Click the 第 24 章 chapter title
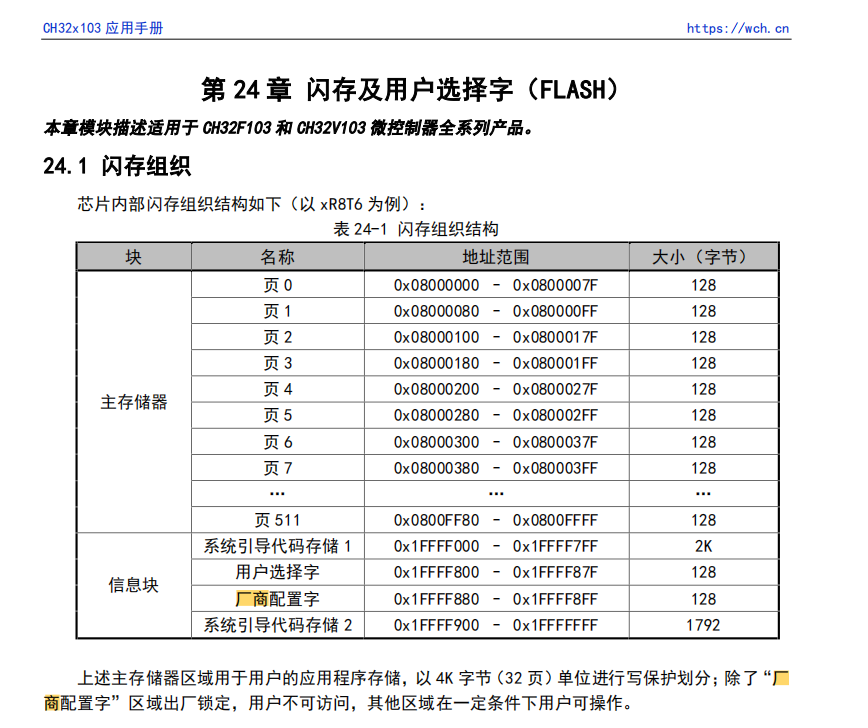This screenshot has height=728, width=868. coord(410,90)
